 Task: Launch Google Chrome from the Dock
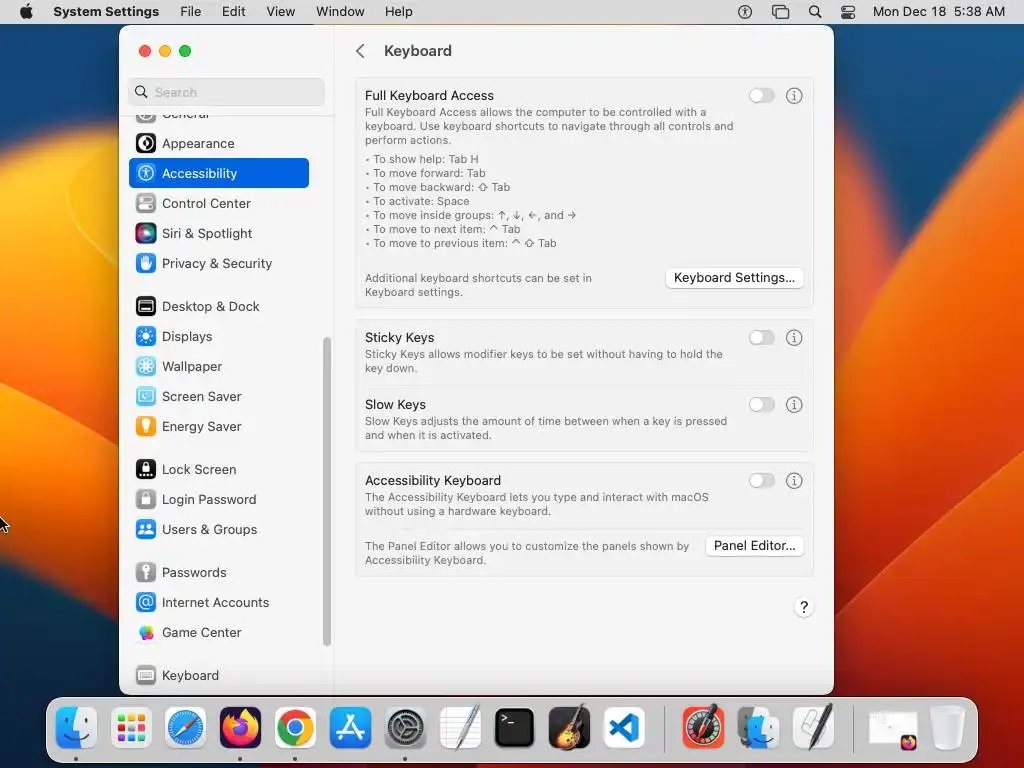(x=295, y=728)
